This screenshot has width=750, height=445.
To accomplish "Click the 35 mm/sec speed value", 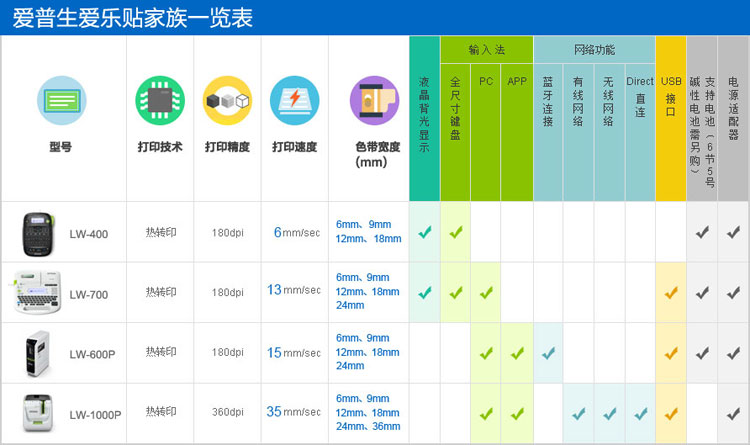I will [x=294, y=412].
